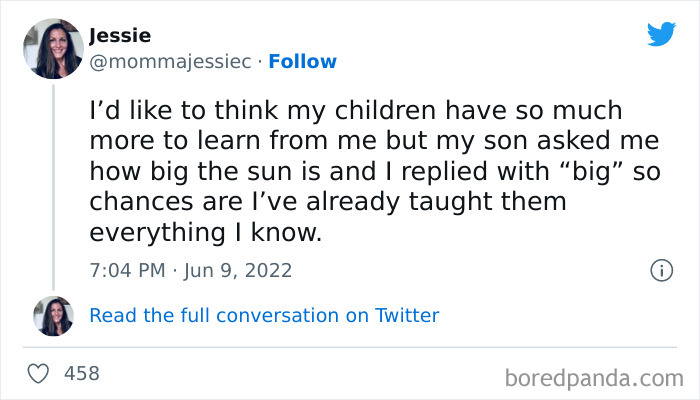
Task: Click the @mommajessiec handle
Action: 169,62
